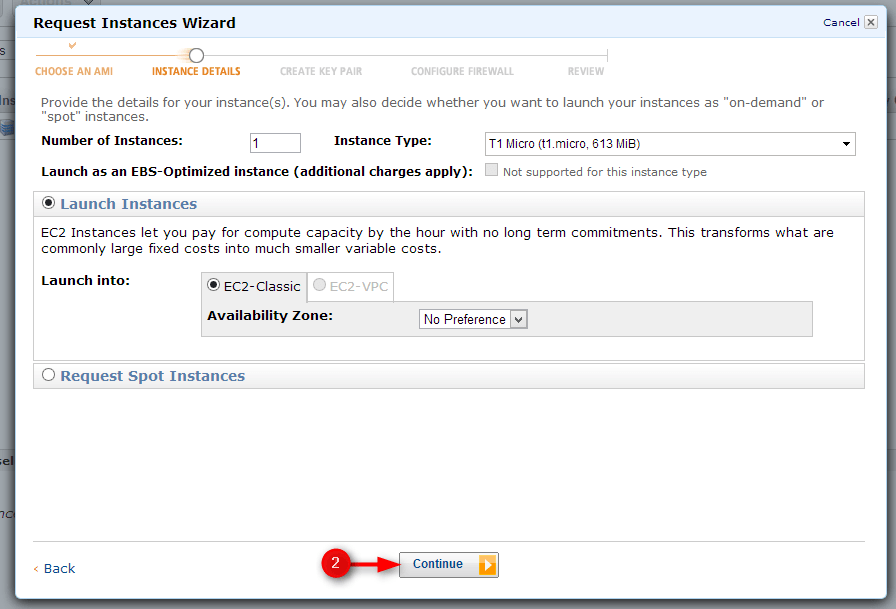Image resolution: width=896 pixels, height=609 pixels.
Task: Click the 'Not supported for this instance type' text
Action: pyautogui.click(x=605, y=172)
